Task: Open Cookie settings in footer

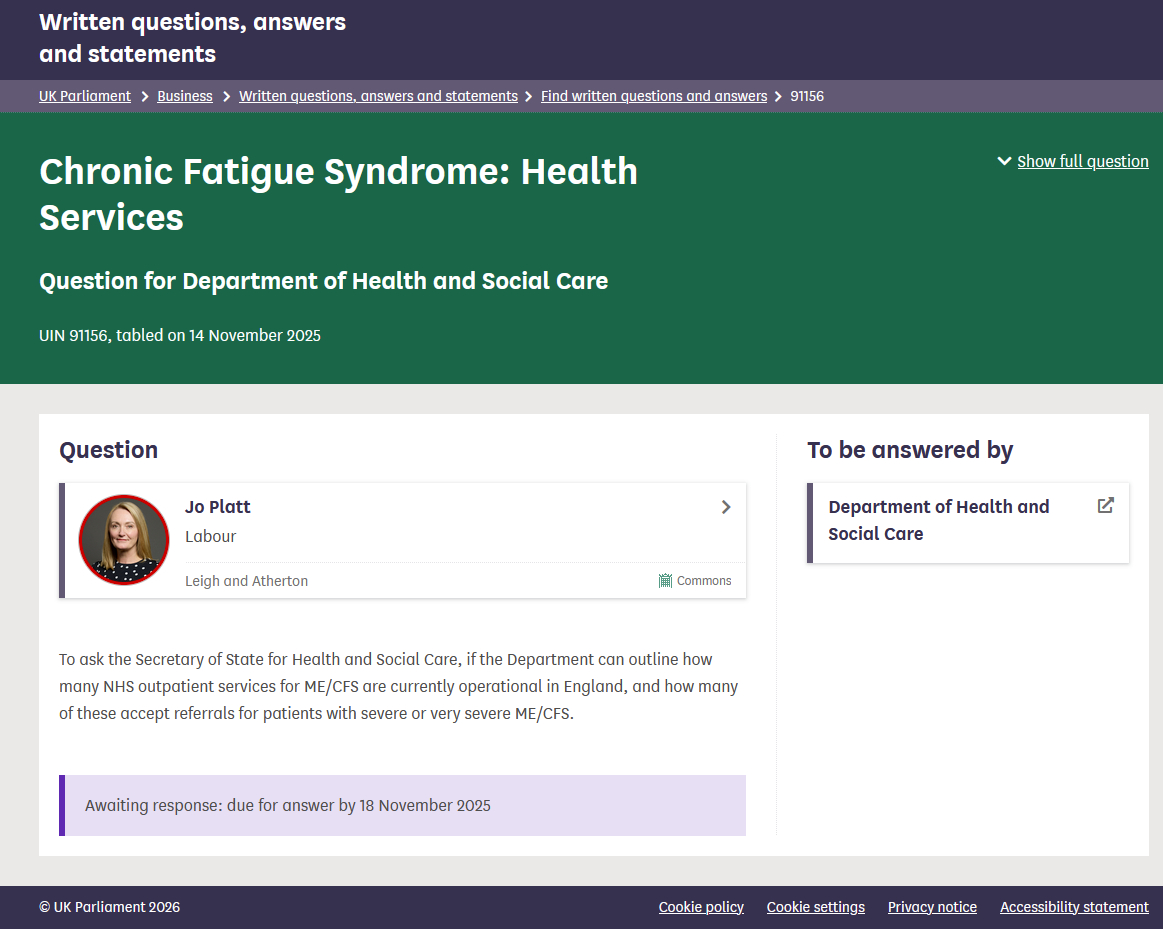Action: pyautogui.click(x=815, y=907)
